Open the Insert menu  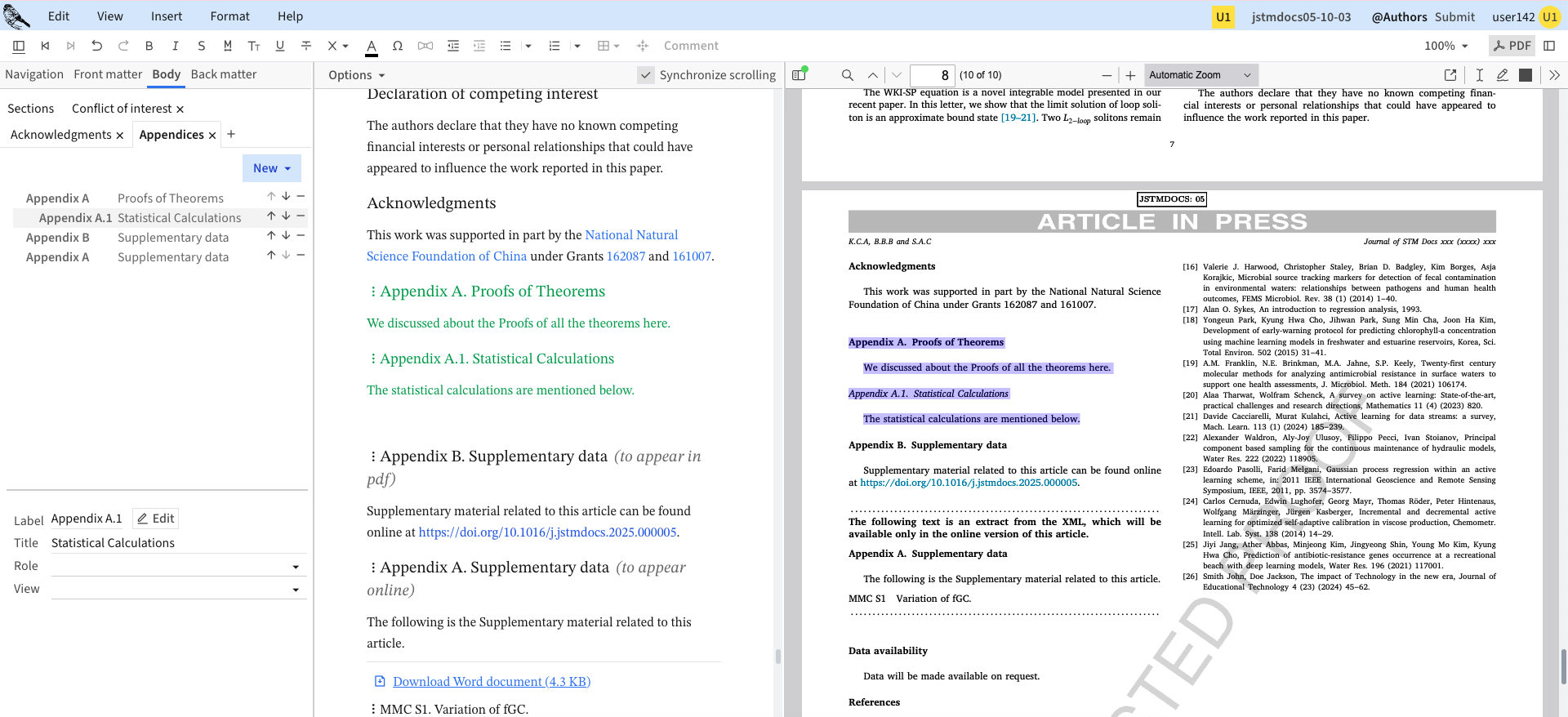pyautogui.click(x=167, y=16)
